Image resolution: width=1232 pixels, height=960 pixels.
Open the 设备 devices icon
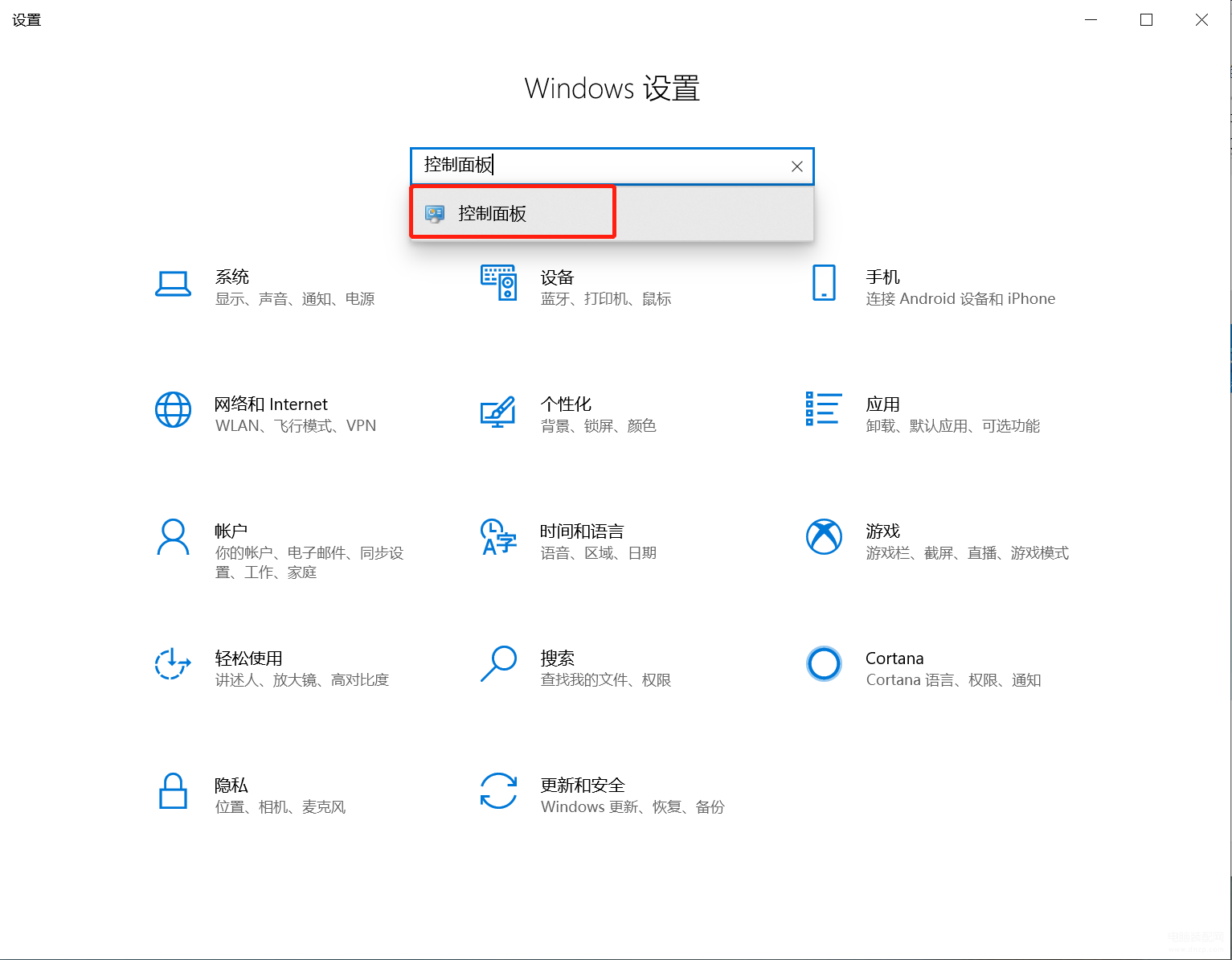coord(498,282)
